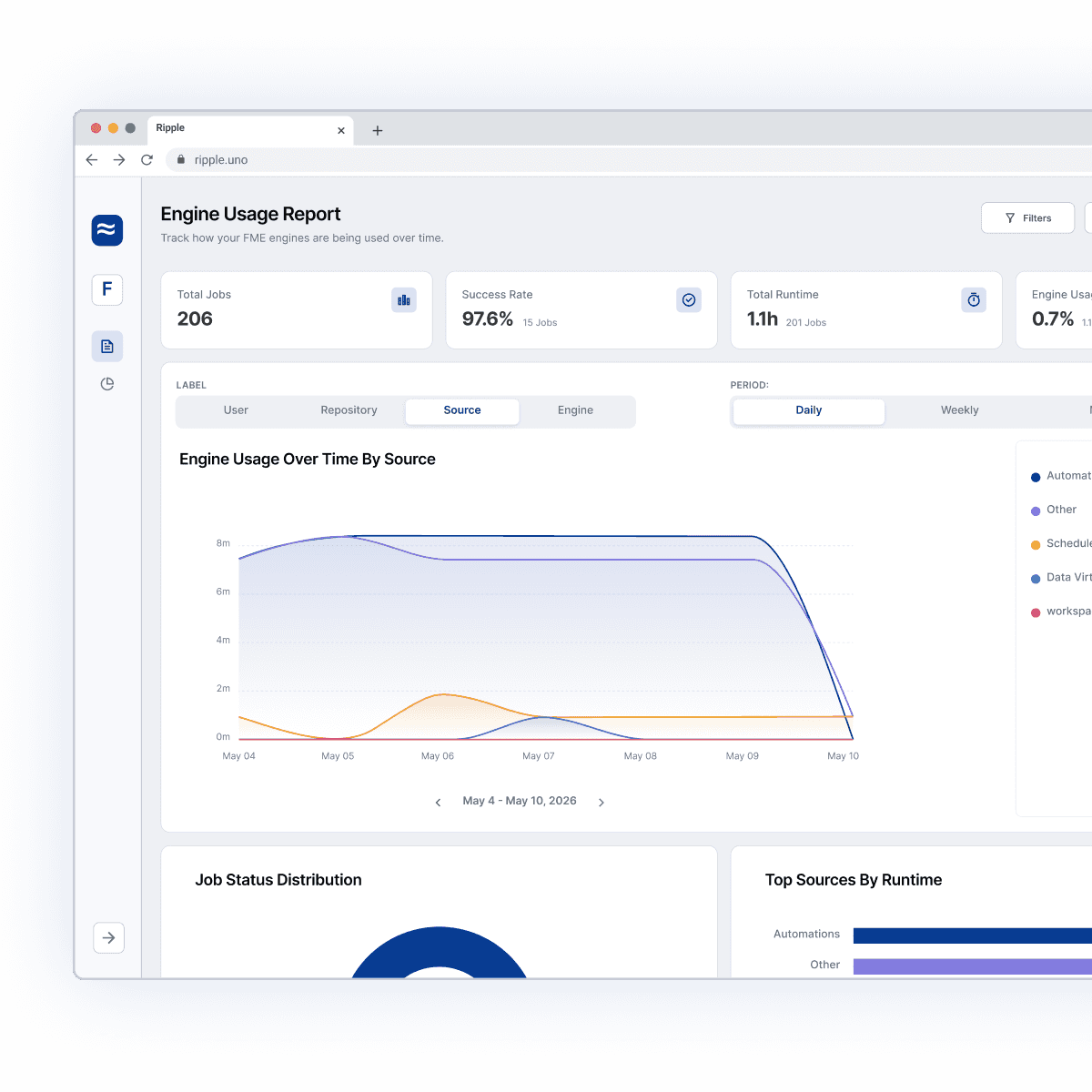Click the browser back arrow
This screenshot has height=1092, width=1092.
pyautogui.click(x=92, y=159)
